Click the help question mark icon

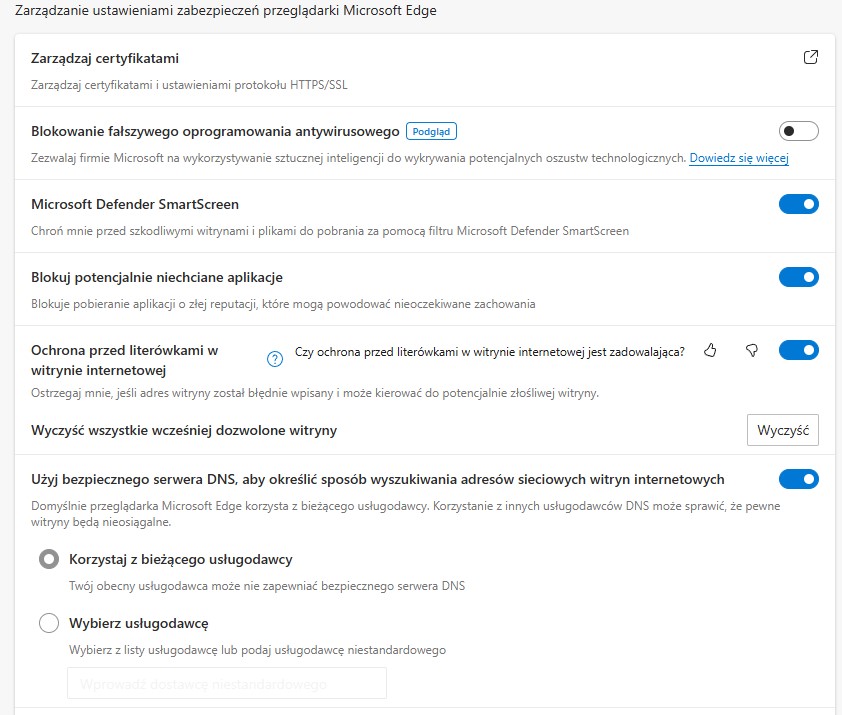click(x=275, y=359)
